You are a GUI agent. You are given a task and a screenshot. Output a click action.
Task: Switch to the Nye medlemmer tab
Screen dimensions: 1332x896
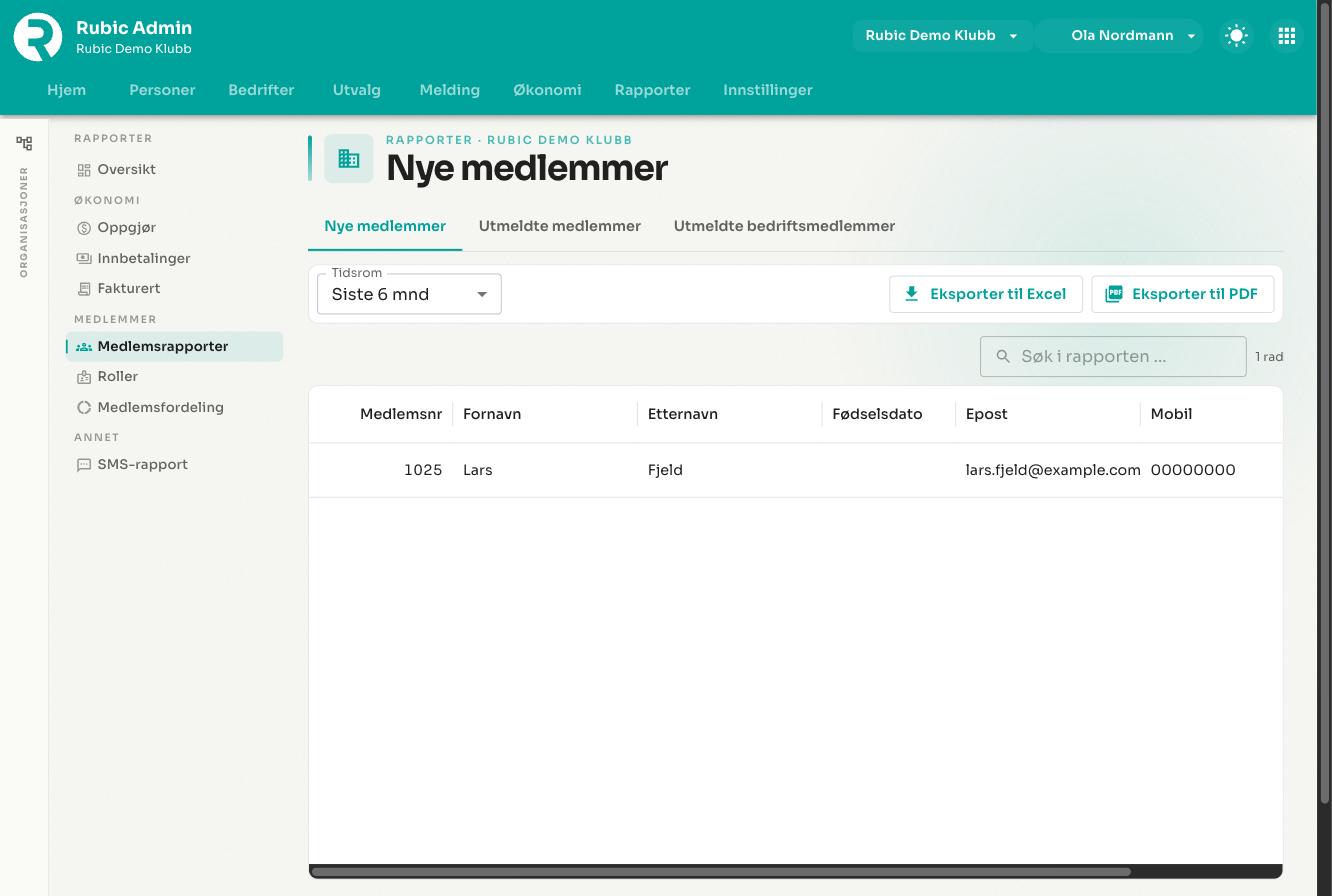point(385,226)
